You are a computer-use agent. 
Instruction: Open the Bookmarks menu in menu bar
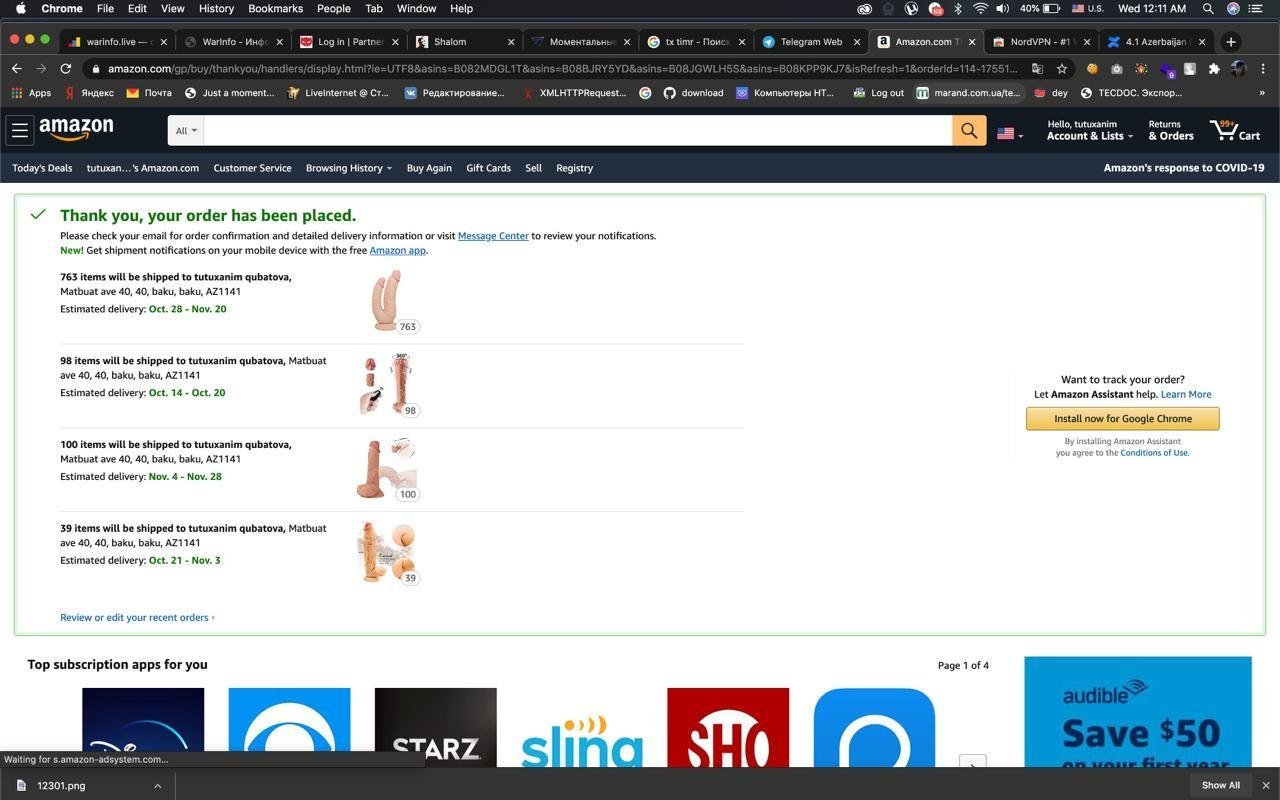275,8
